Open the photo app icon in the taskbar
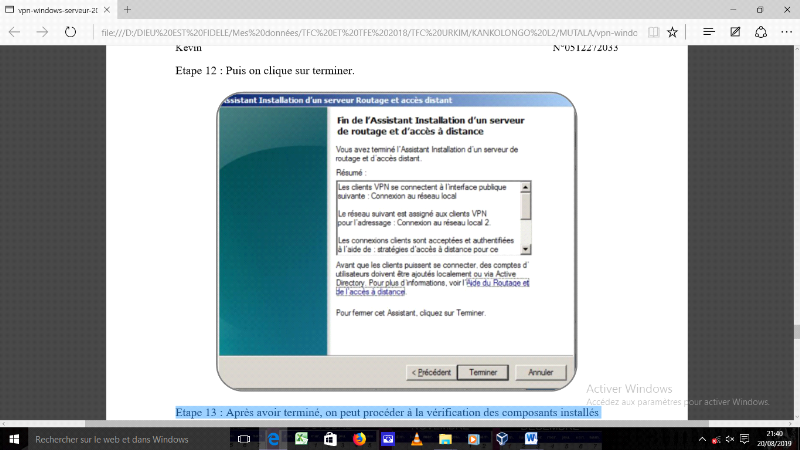 388,439
